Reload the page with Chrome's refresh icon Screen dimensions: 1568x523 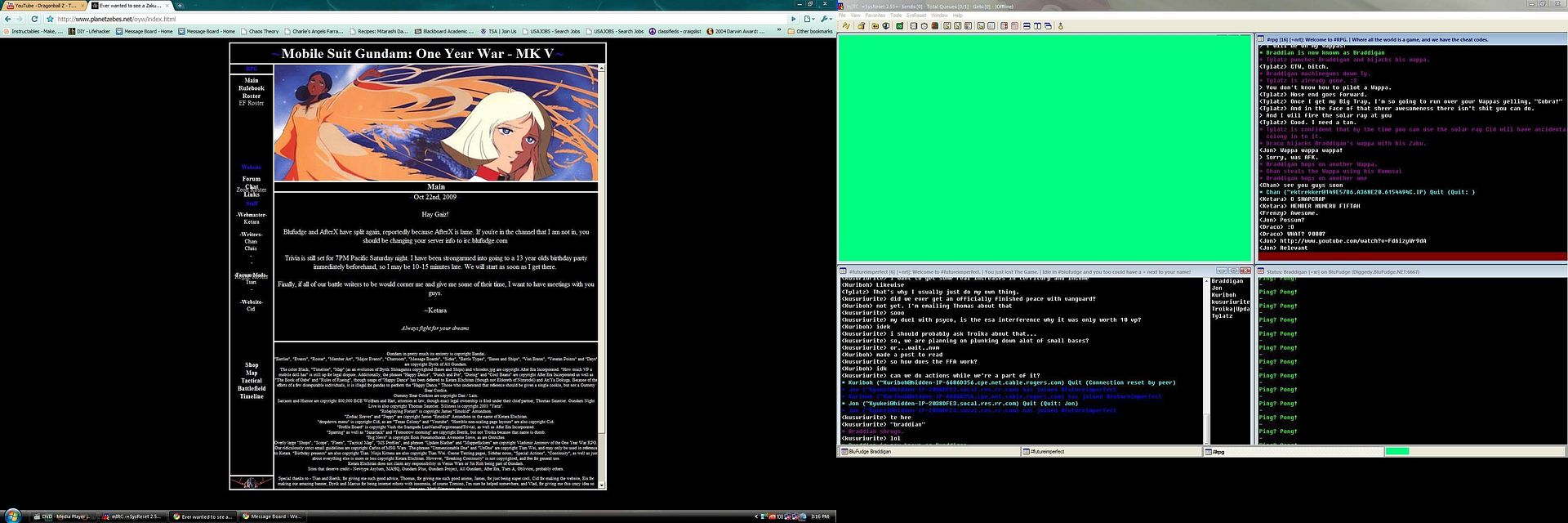click(x=34, y=19)
